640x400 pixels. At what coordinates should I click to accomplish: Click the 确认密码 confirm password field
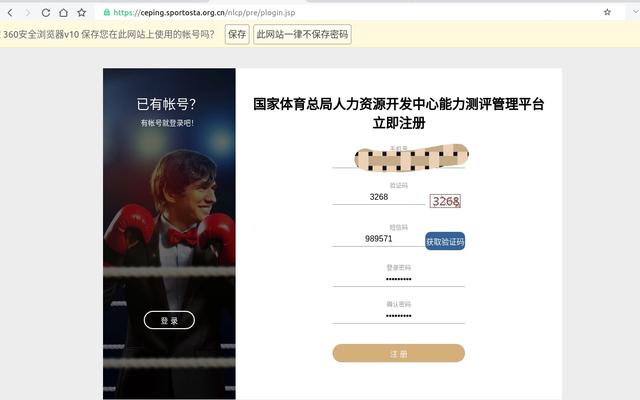tap(399, 316)
